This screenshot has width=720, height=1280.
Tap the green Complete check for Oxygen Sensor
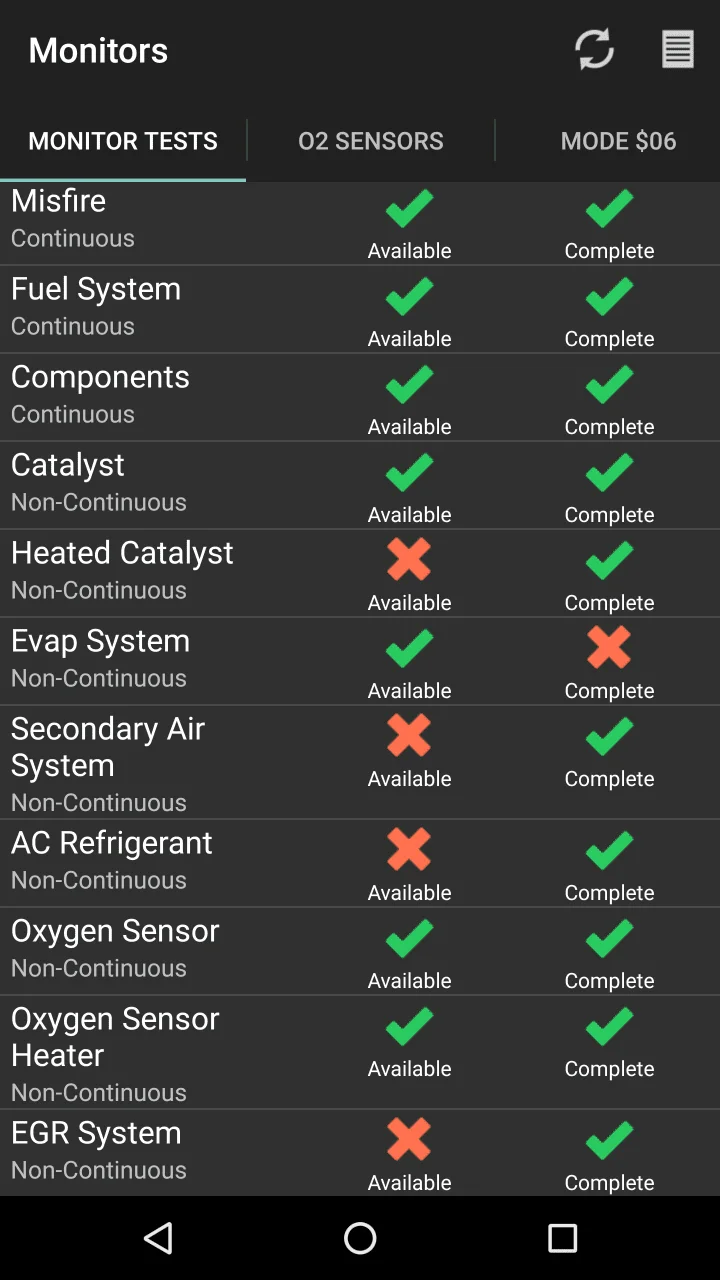click(609, 938)
